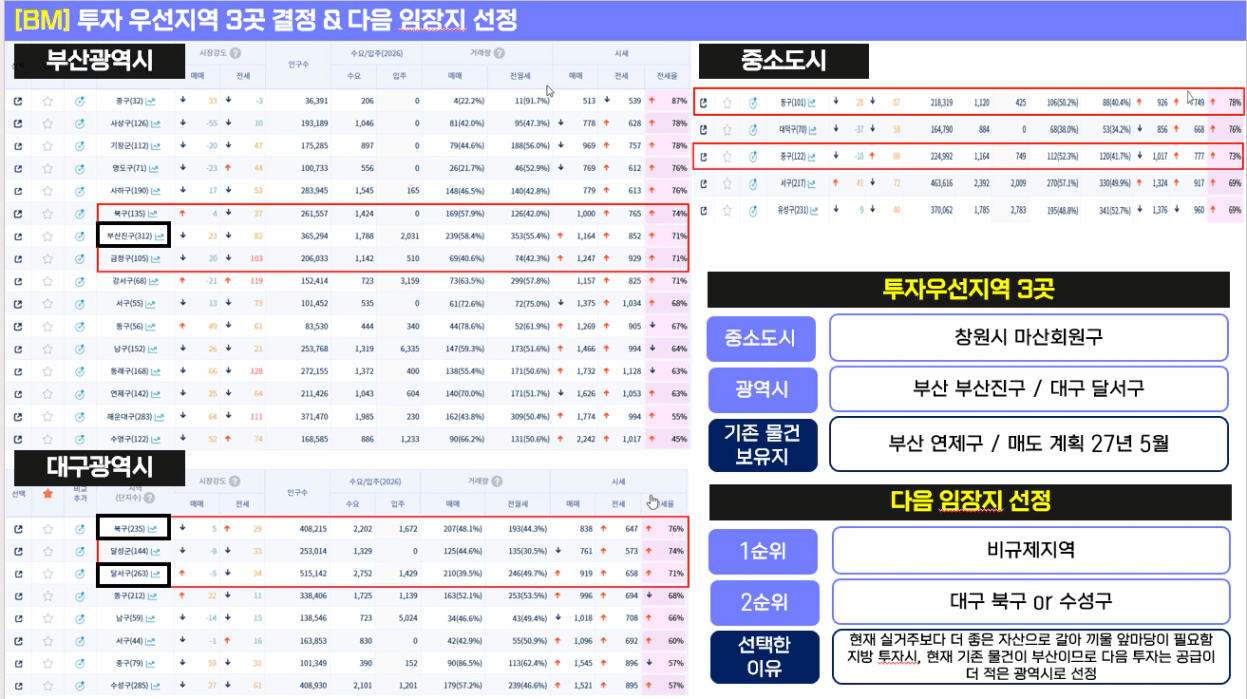Select the 창원시 마산회원구 text box
This screenshot has width=1247, height=699.
coord(1028,338)
